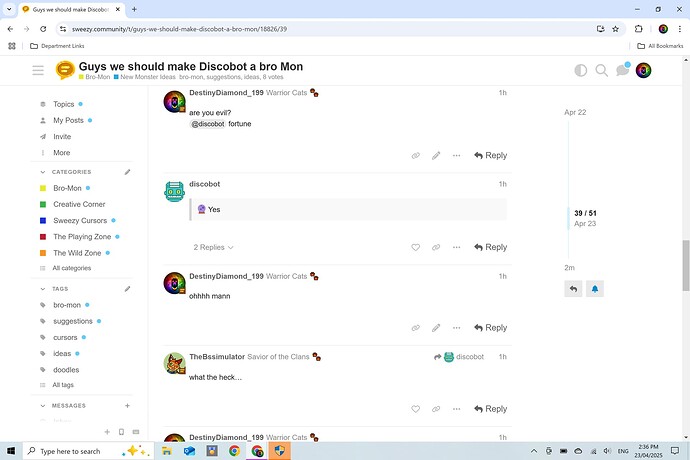Open Outlook from the taskbar
The height and width of the screenshot is (460, 690).
click(x=190, y=451)
